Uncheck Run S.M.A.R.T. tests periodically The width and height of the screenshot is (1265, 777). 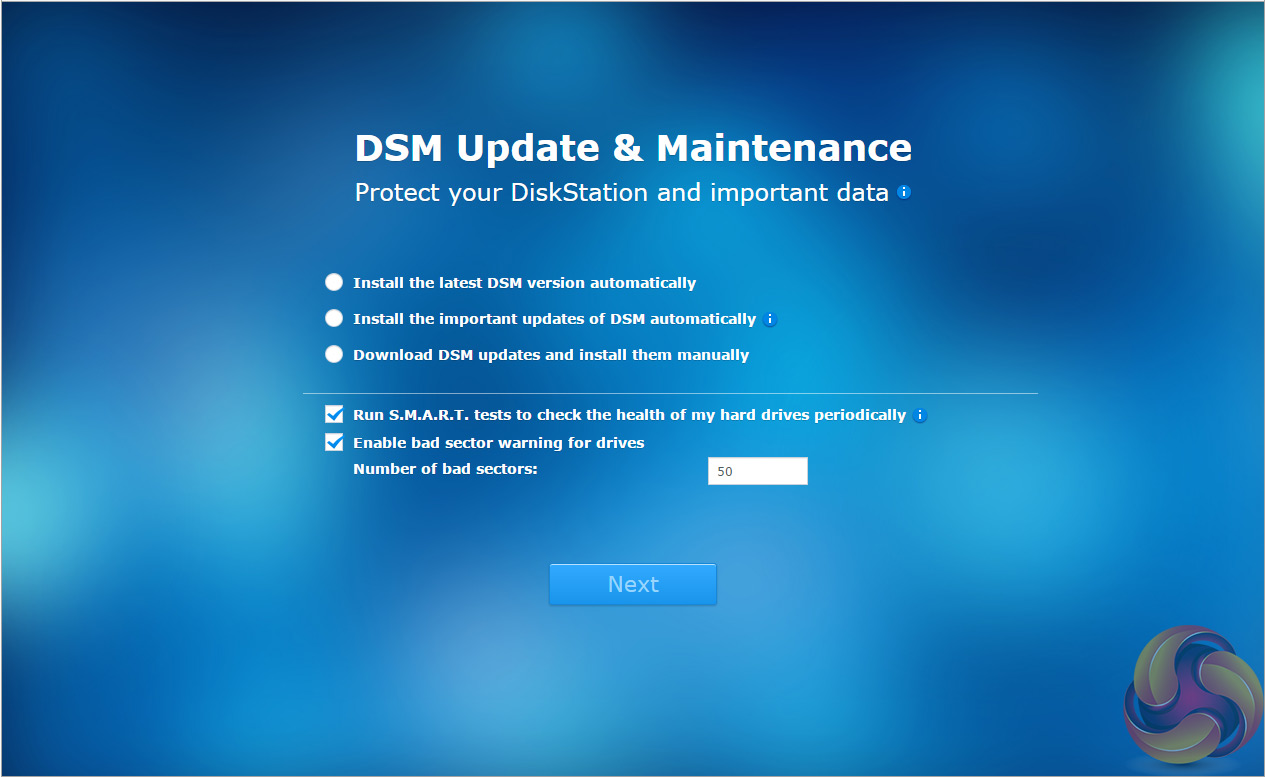pos(334,414)
